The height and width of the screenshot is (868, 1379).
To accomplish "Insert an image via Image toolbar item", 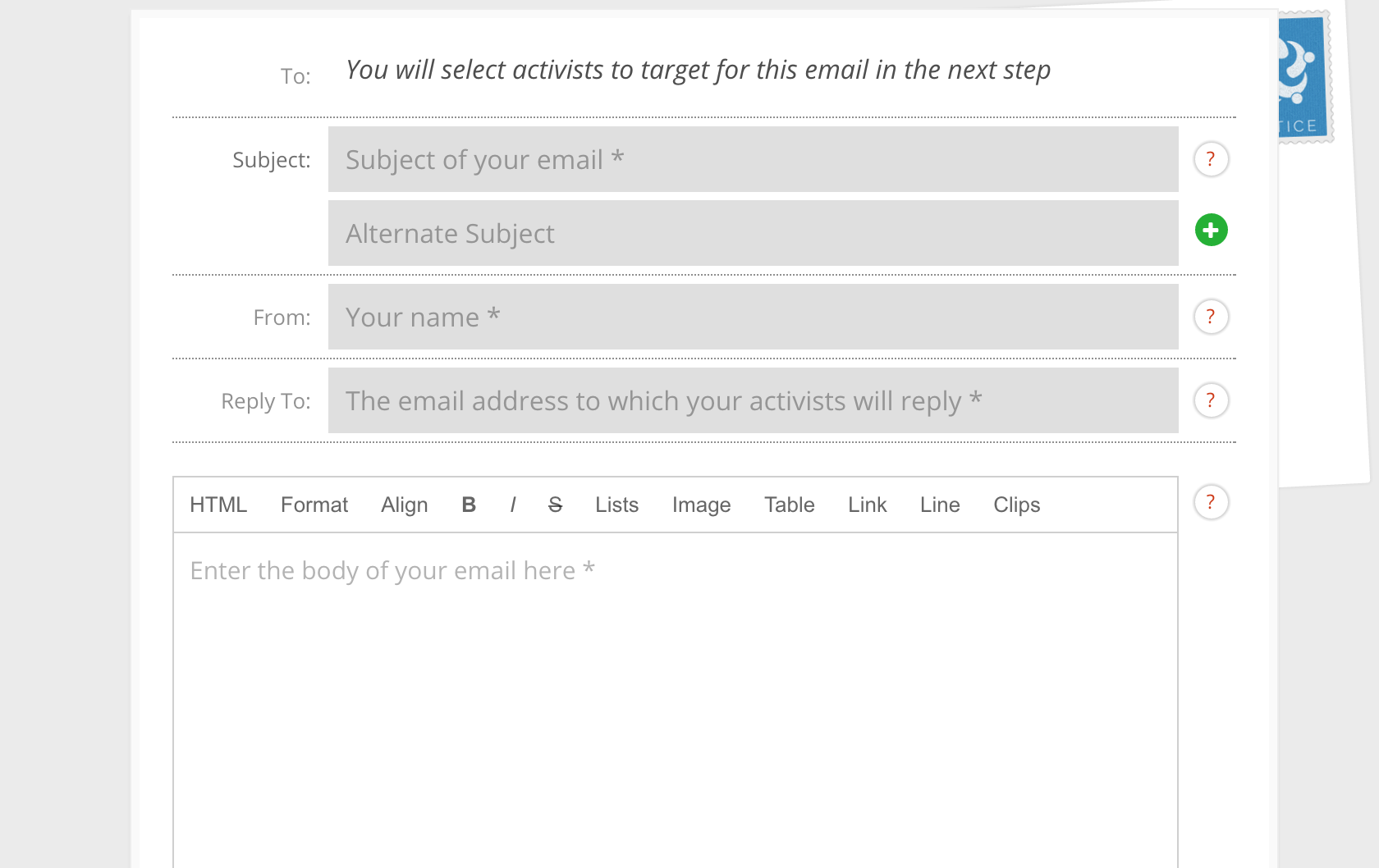I will coord(701,505).
